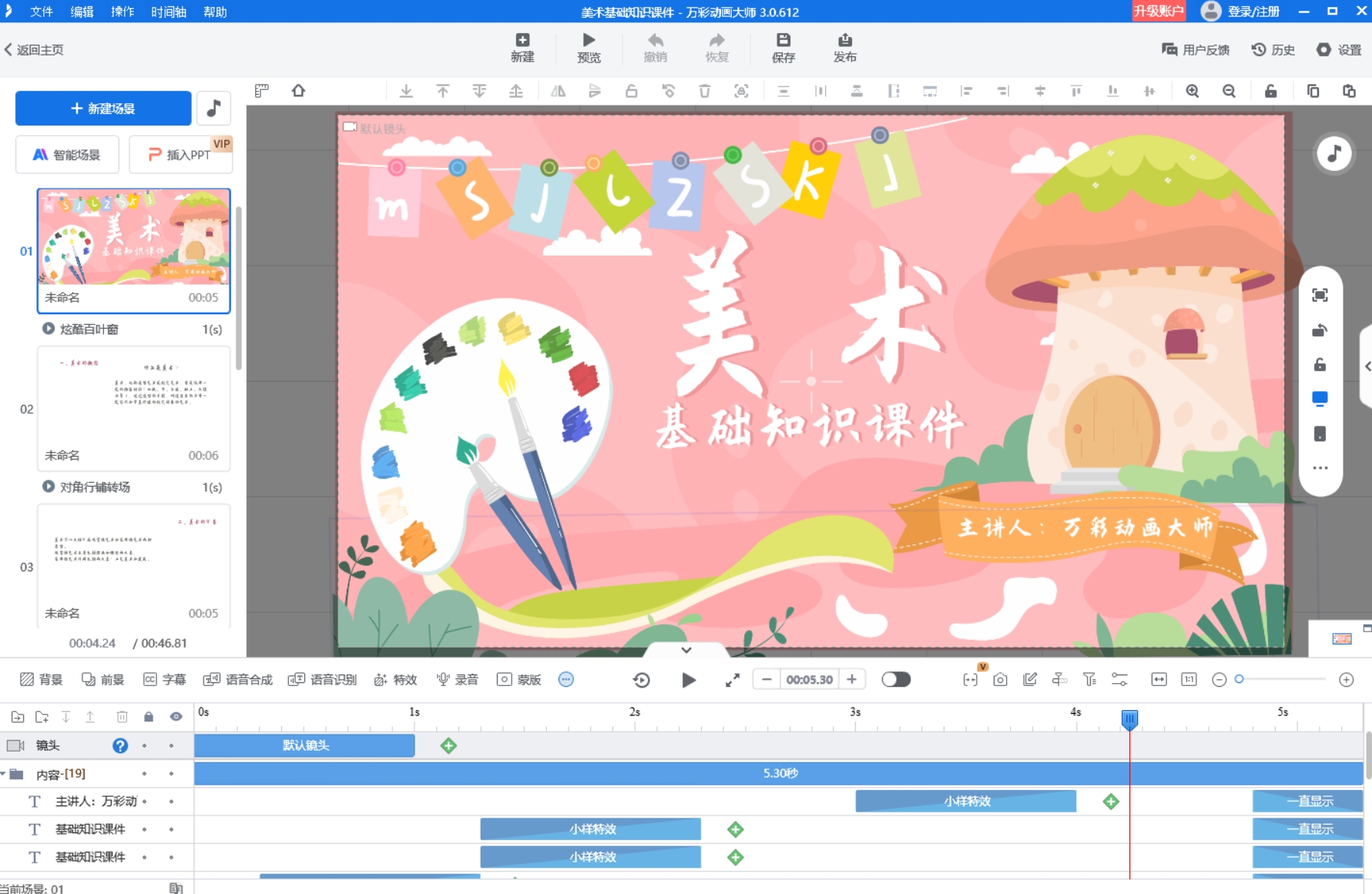Click the 撤销 undo icon
The image size is (1372, 894).
tap(655, 48)
